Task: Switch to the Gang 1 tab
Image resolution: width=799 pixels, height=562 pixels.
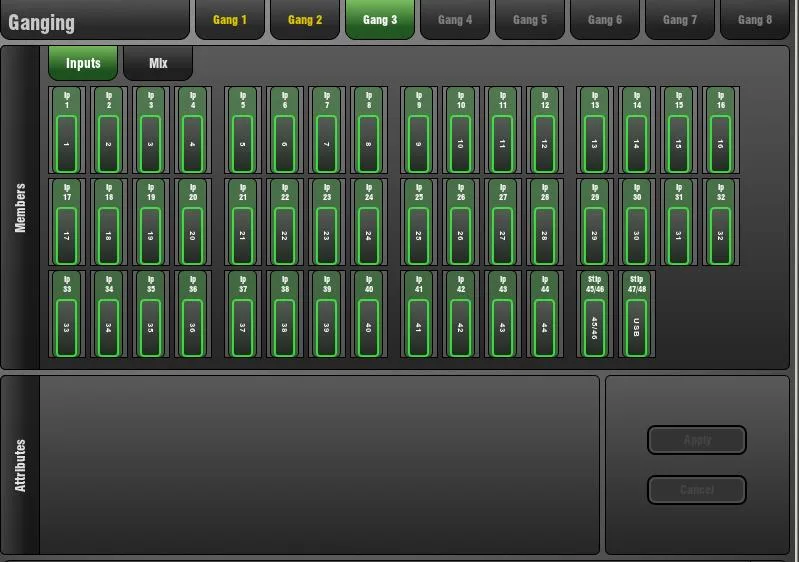Action: click(x=230, y=19)
